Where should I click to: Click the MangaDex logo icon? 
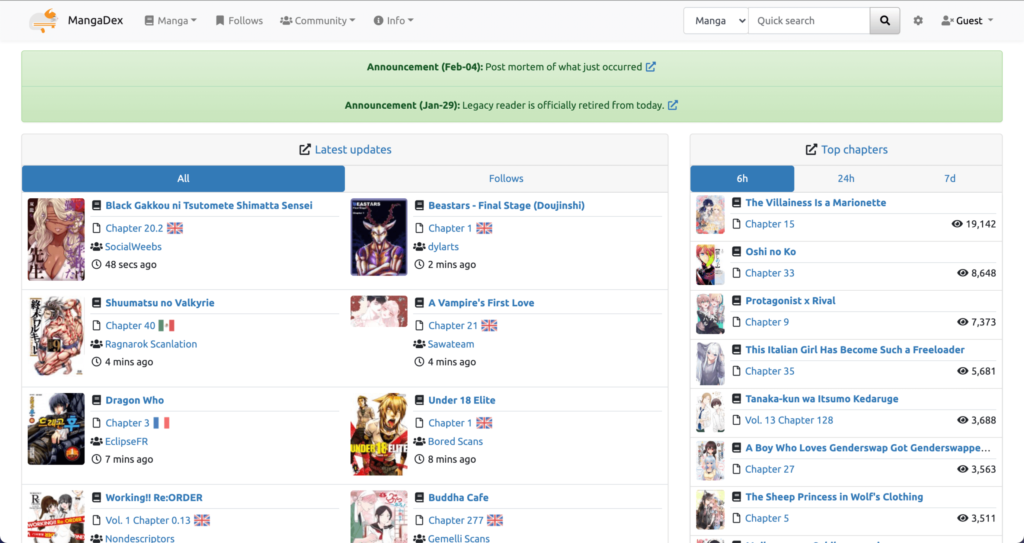click(x=42, y=20)
